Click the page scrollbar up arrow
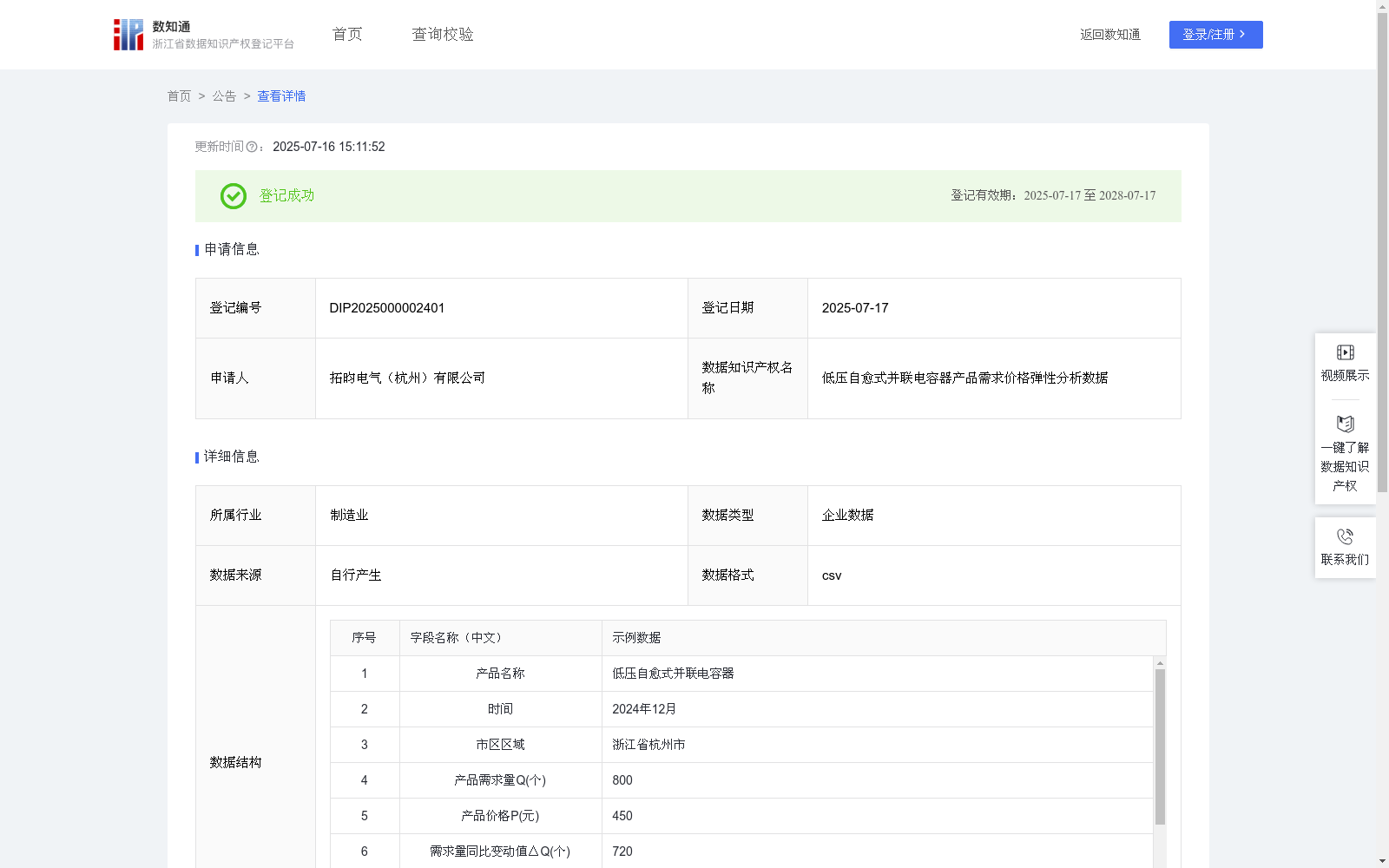 coord(1382,6)
